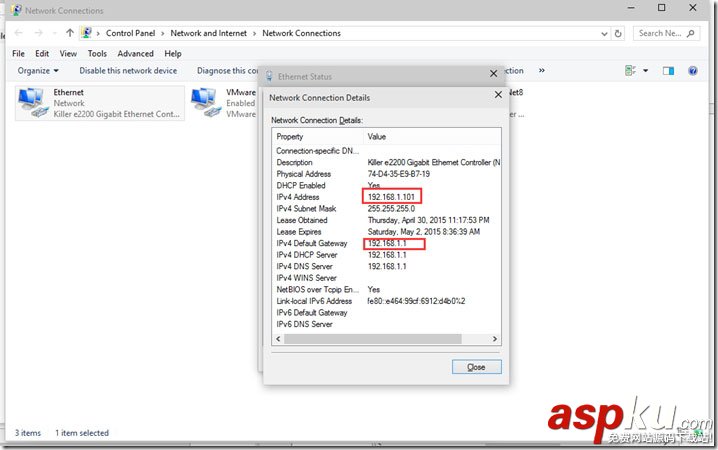Image resolution: width=718 pixels, height=450 pixels.
Task: Open the help question mark icon
Action: coord(693,70)
